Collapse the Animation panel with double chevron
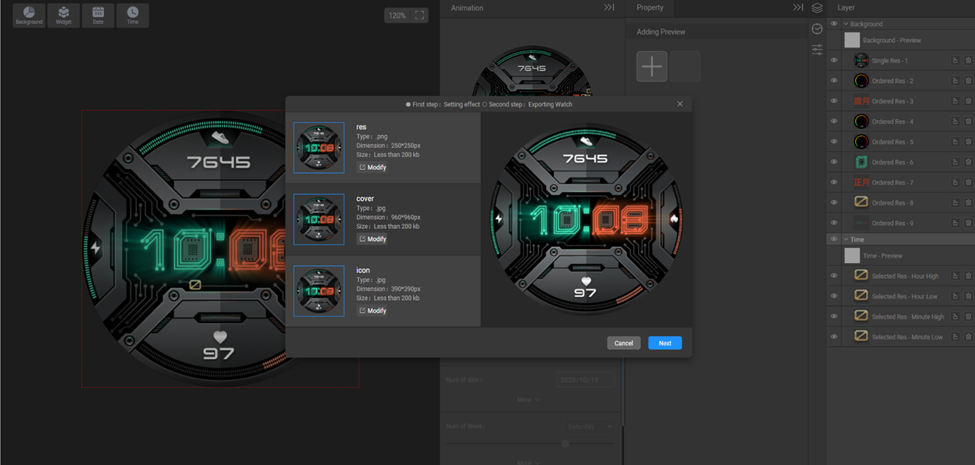The width and height of the screenshot is (975, 465). 608,8
